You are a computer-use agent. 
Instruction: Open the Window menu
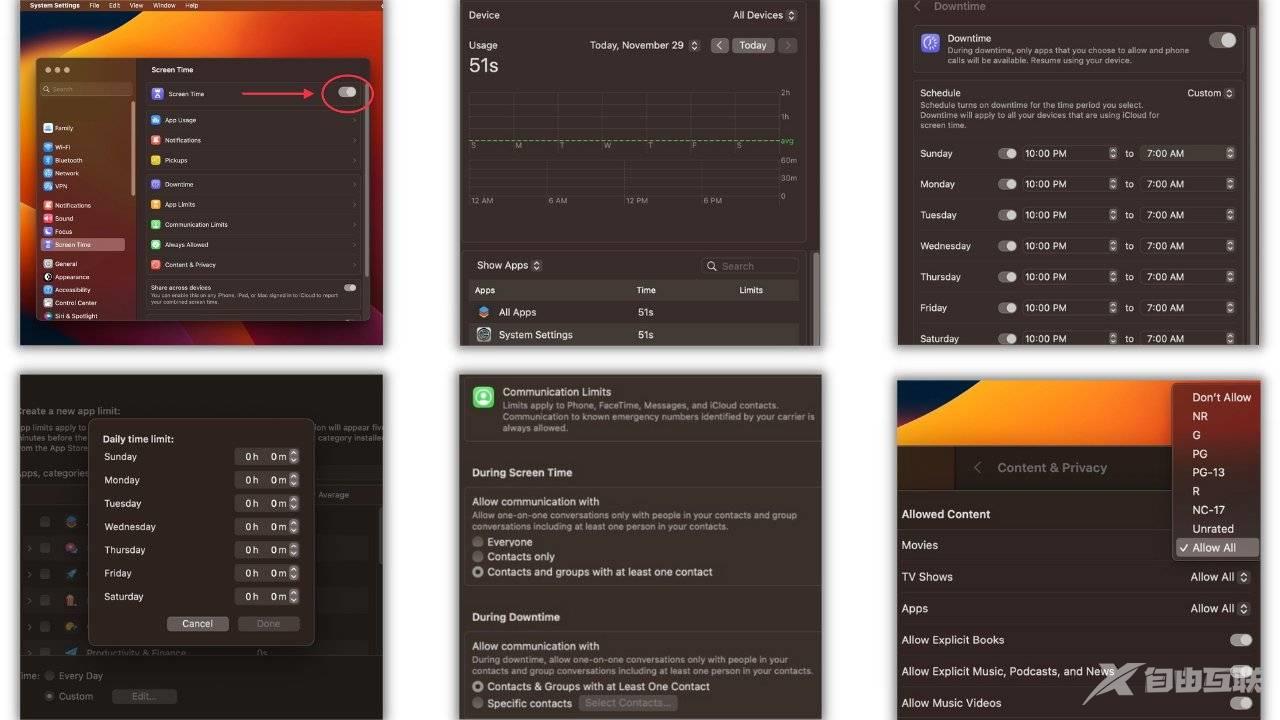(164, 5)
